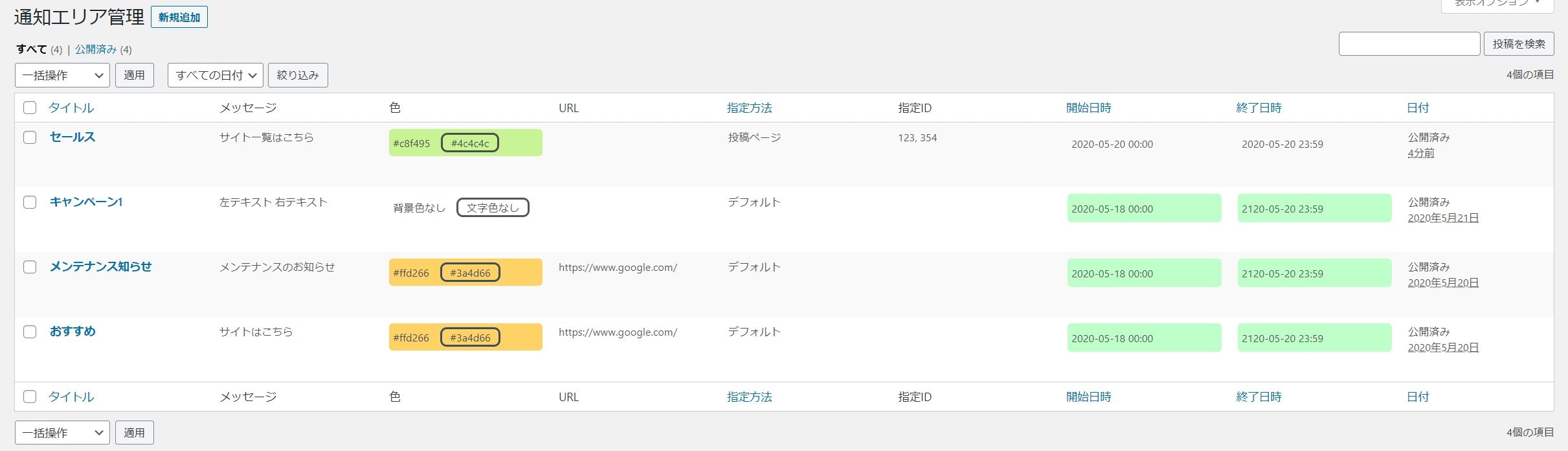Click the 2020-05-20 00:00 start date
This screenshot has width=1568, height=451.
pyautogui.click(x=1112, y=144)
